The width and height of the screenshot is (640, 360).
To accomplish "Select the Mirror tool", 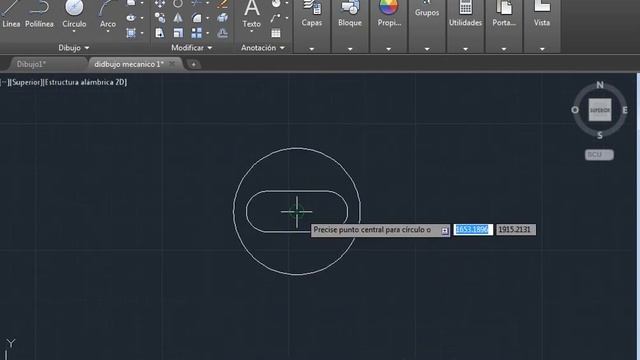I will tap(178, 18).
